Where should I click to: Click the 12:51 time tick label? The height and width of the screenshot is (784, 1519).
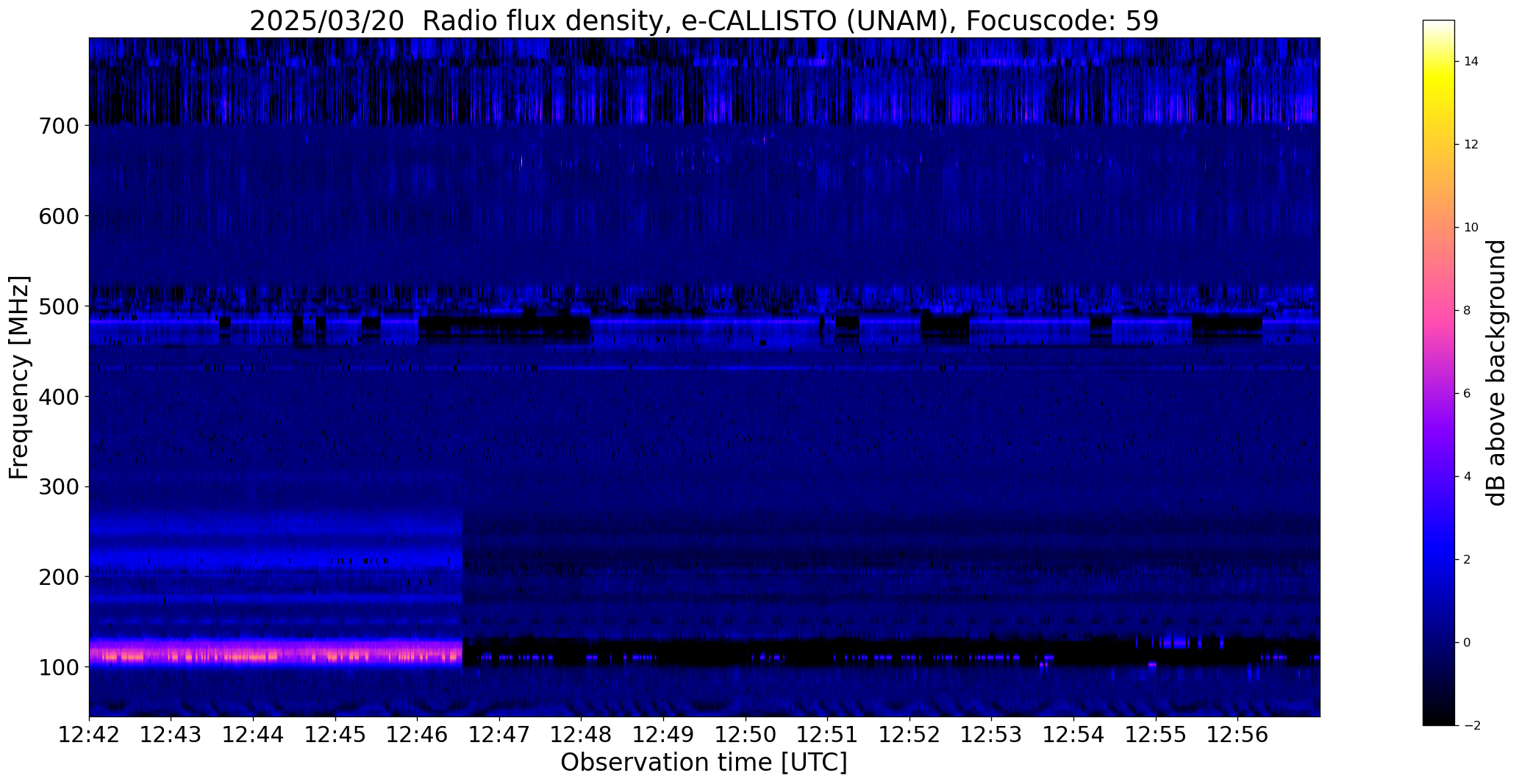(x=828, y=734)
